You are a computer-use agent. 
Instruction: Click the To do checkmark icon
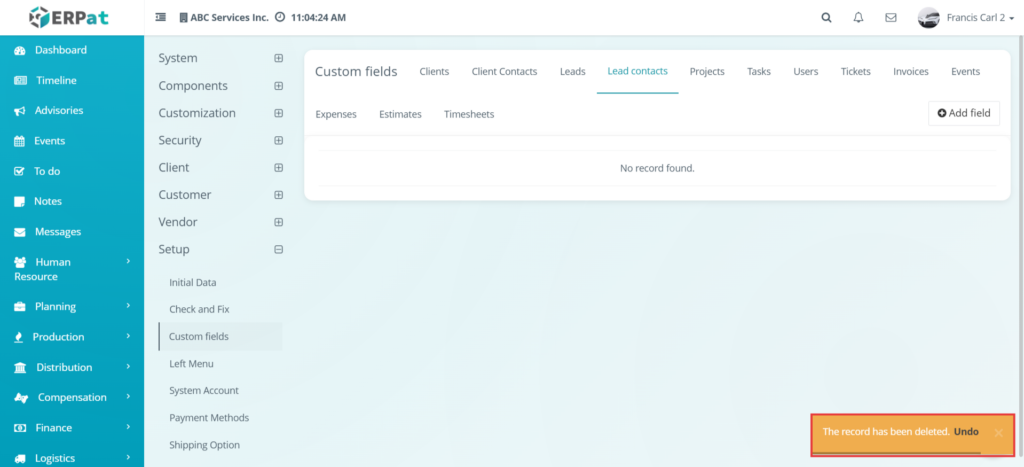(x=20, y=172)
